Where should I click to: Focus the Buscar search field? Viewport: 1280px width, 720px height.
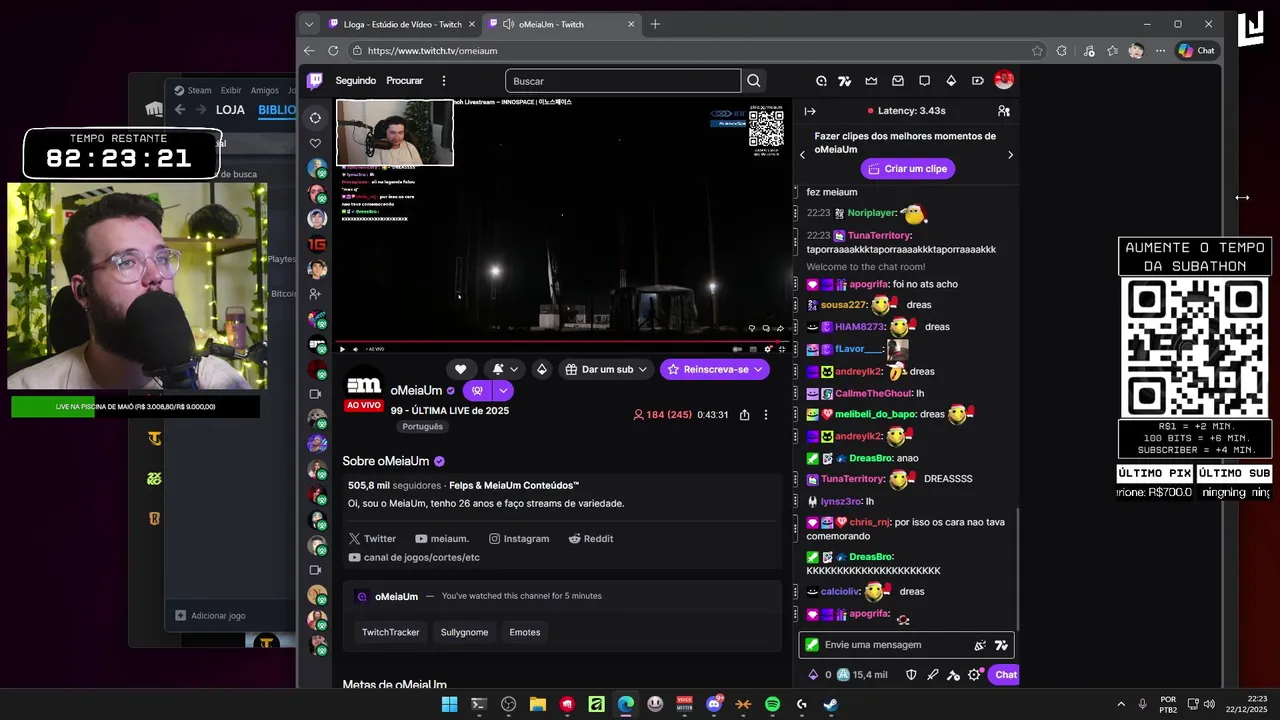pos(623,81)
